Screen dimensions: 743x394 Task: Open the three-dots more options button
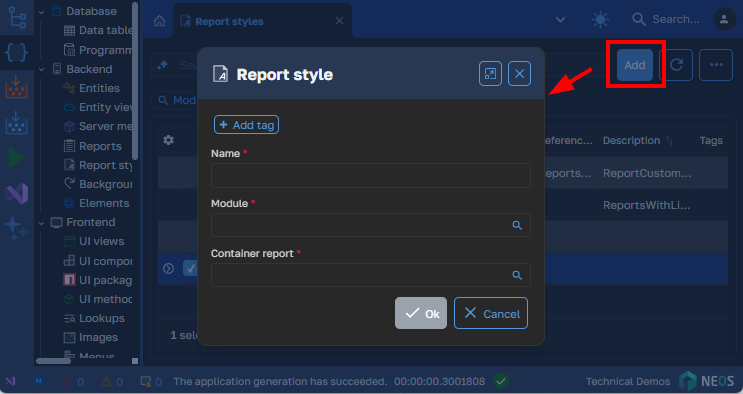[716, 65]
